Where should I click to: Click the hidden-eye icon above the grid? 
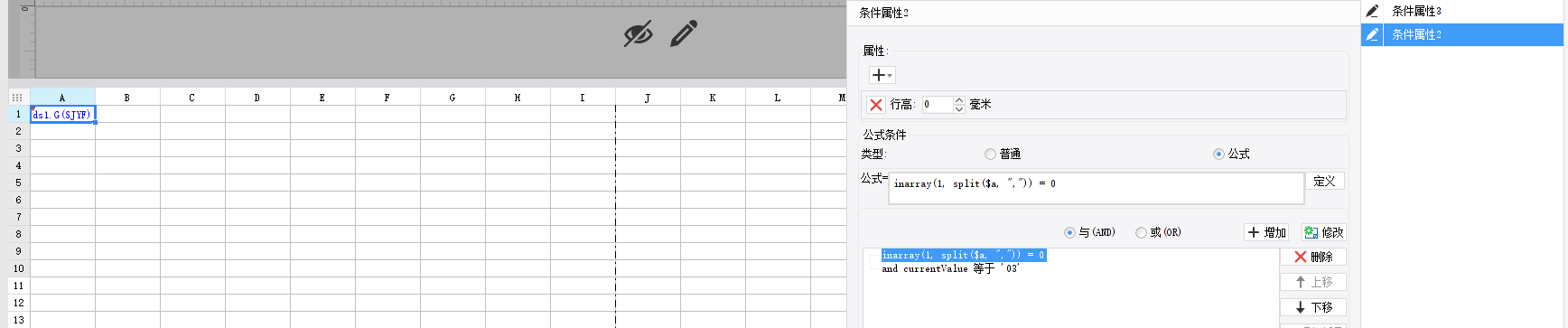click(638, 34)
